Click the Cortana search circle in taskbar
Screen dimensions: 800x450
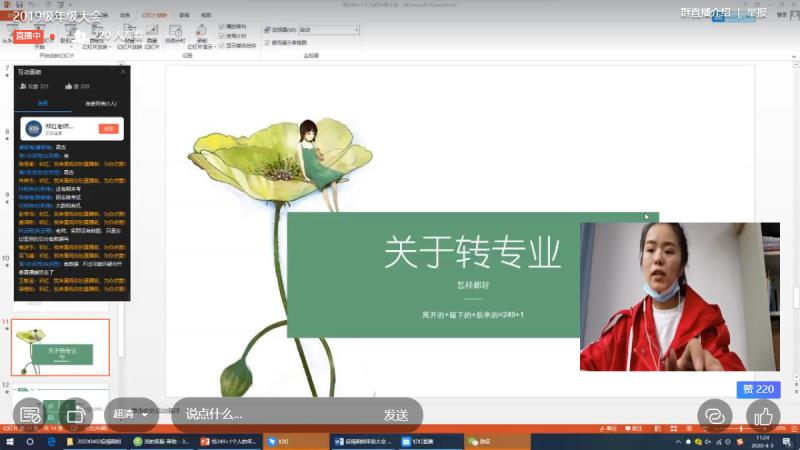[30, 442]
